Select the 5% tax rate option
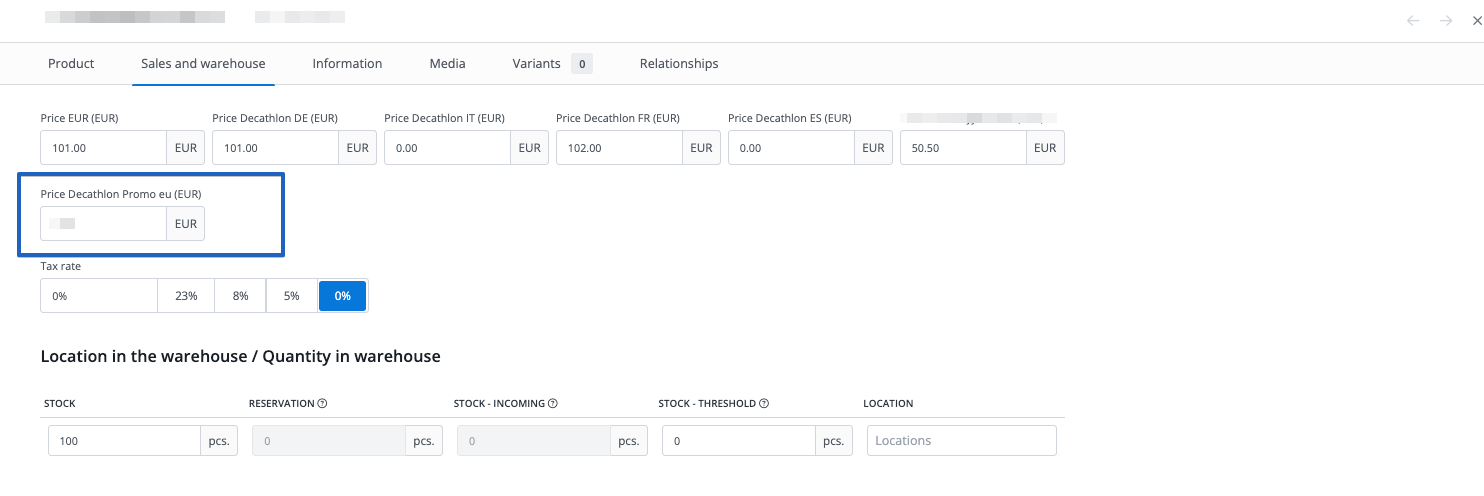The height and width of the screenshot is (496, 1484). point(292,296)
